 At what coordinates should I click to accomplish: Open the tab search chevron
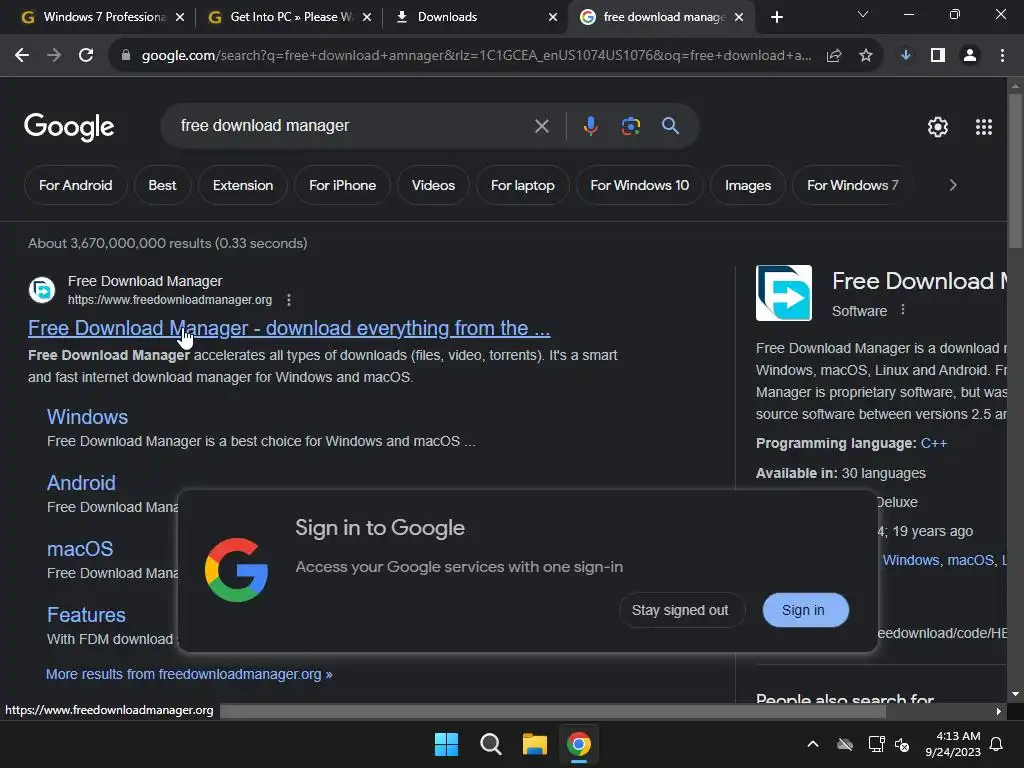pos(863,14)
